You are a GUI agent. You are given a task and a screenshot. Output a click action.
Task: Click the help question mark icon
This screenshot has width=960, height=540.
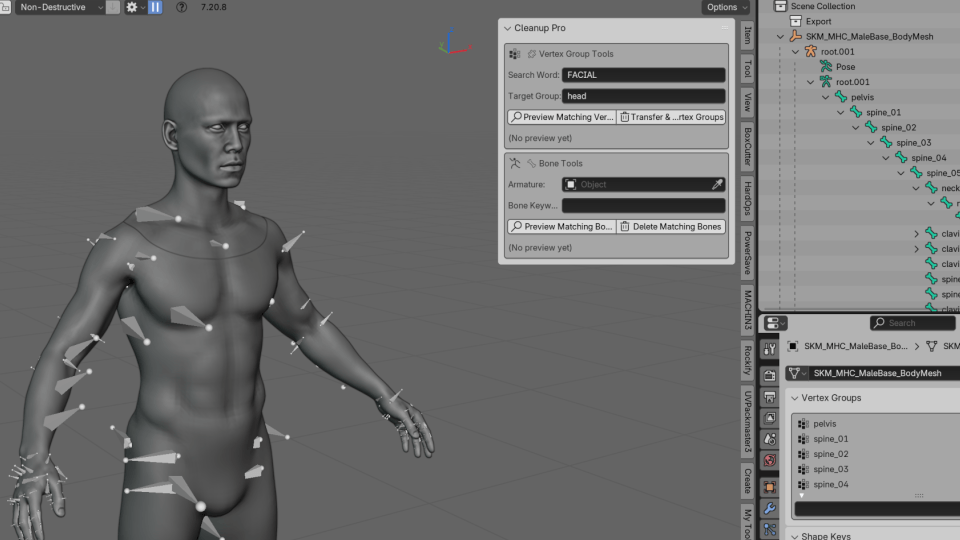pyautogui.click(x=181, y=7)
